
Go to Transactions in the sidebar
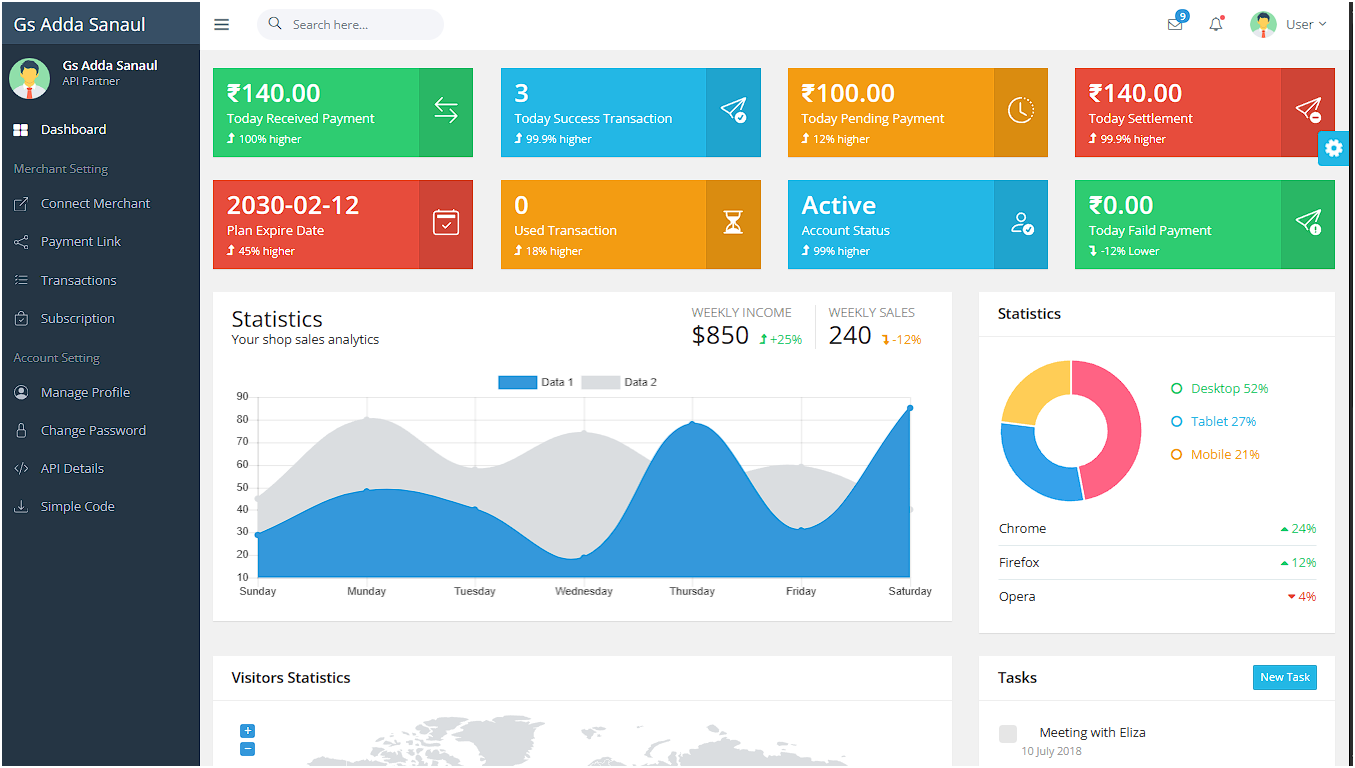(78, 281)
